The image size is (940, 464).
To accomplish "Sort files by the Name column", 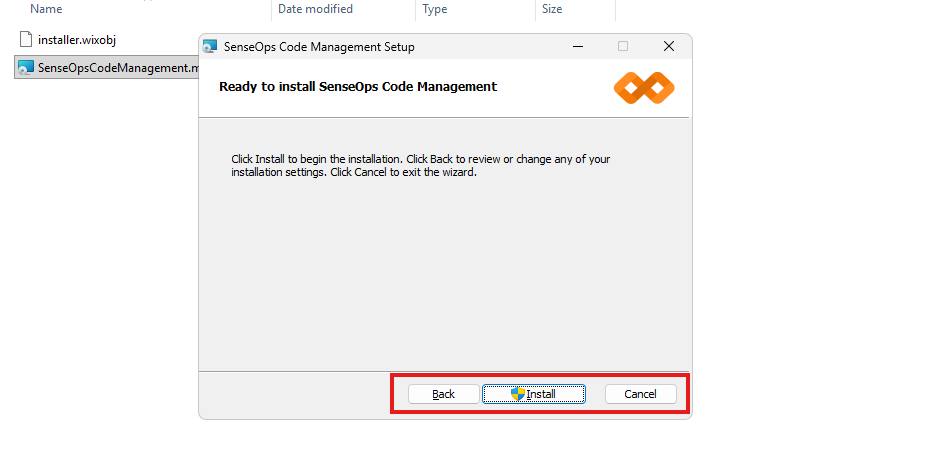I will (46, 9).
